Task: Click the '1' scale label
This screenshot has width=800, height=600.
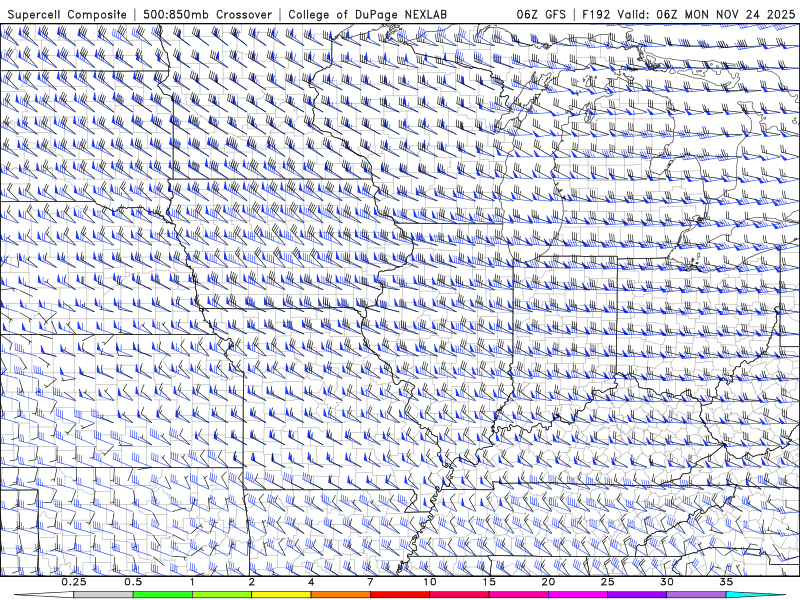Action: [x=192, y=582]
